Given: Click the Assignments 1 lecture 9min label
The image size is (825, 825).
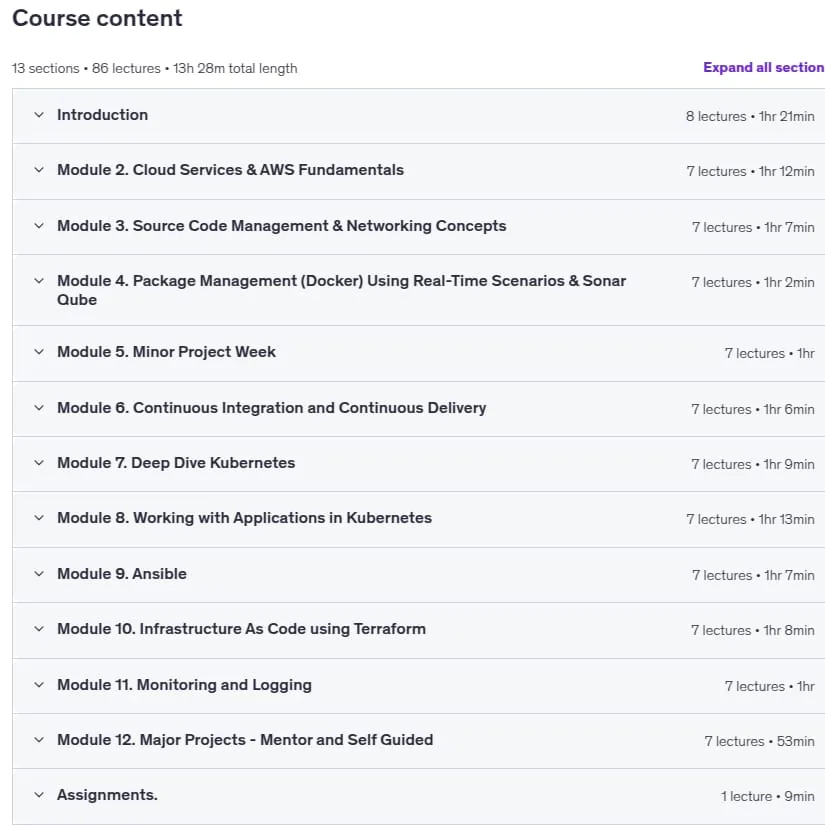Looking at the screenshot, I should [768, 796].
